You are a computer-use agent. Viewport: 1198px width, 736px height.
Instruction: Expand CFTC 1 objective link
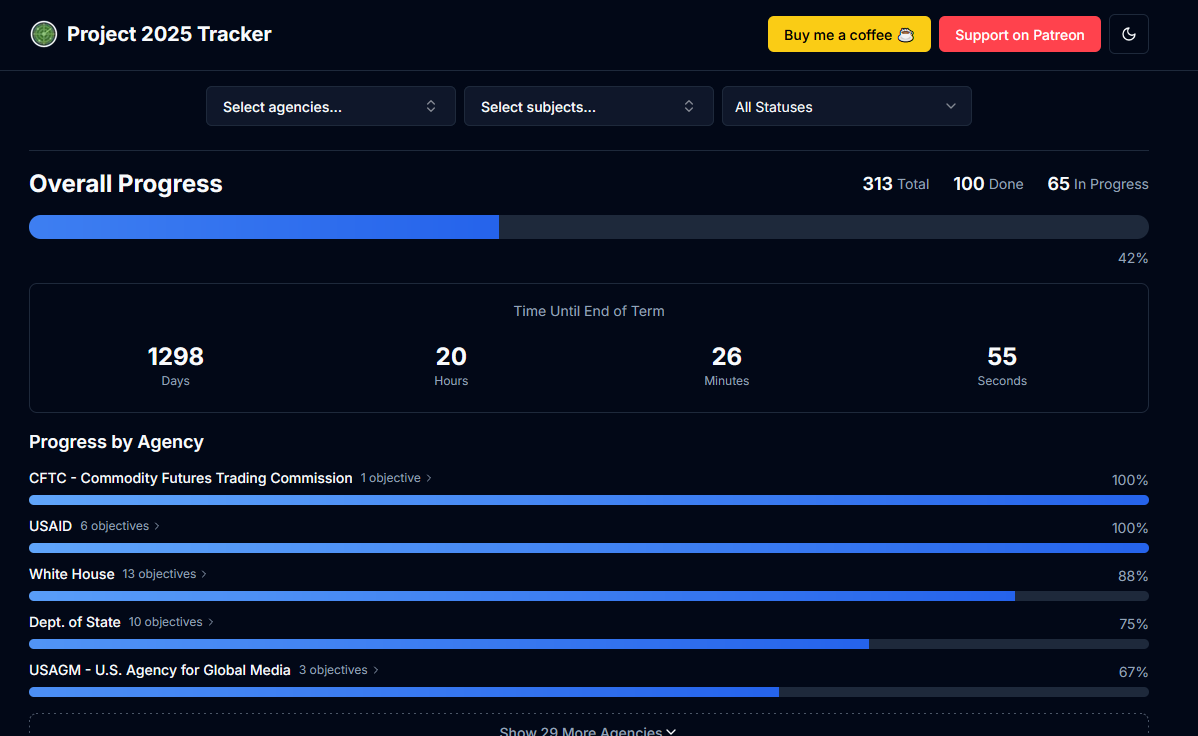(x=396, y=478)
